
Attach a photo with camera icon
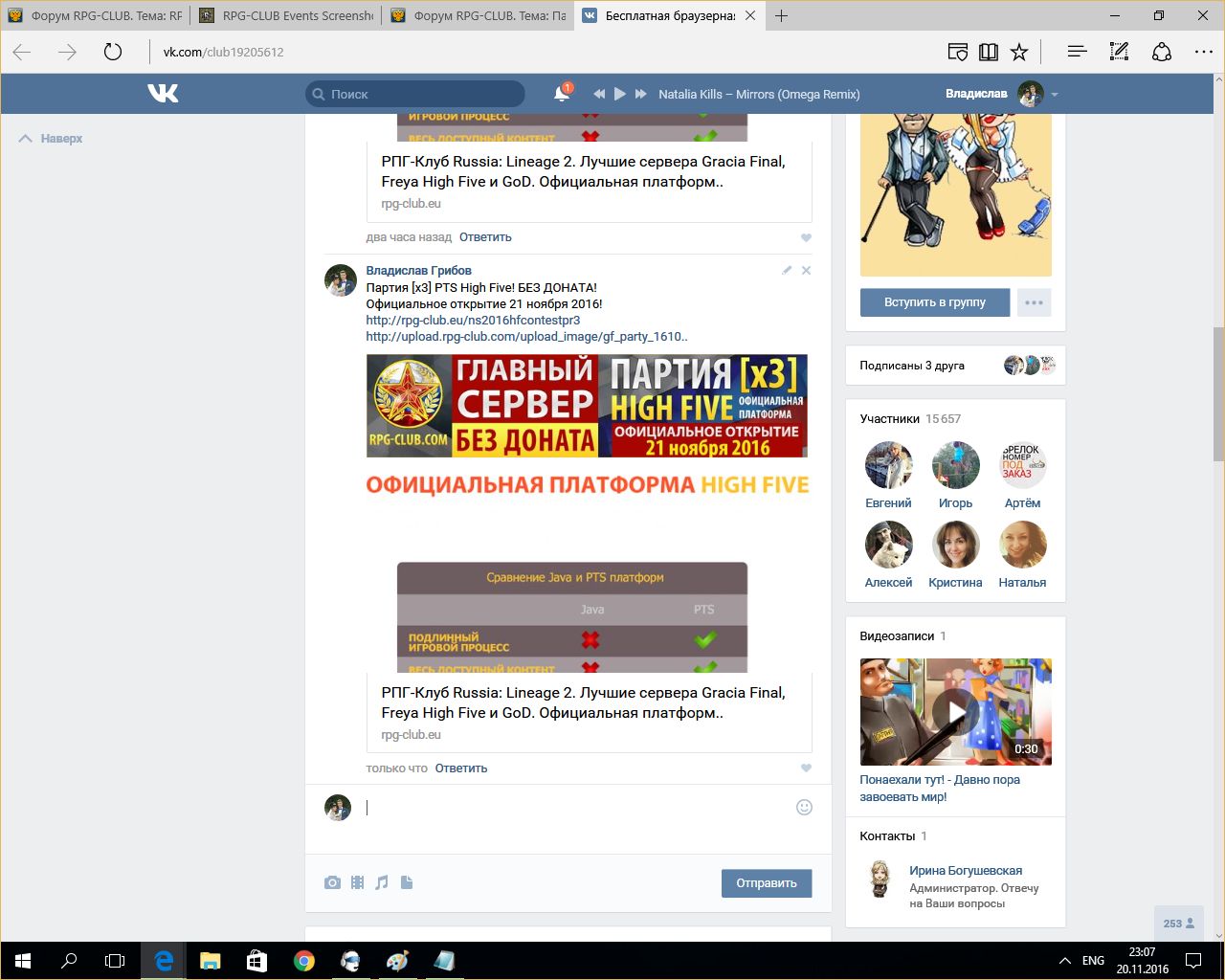(332, 882)
